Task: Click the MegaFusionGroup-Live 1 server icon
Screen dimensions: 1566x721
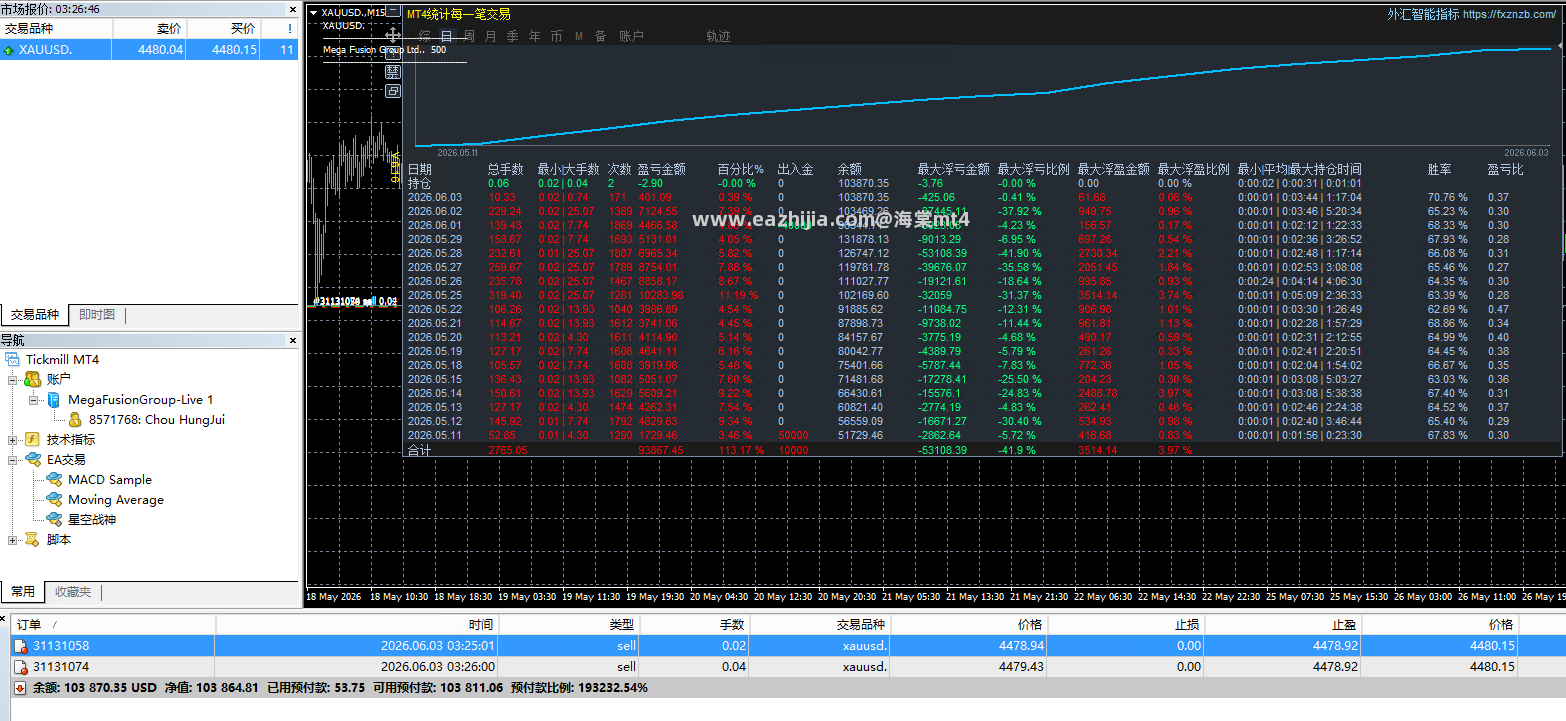Action: [x=53, y=399]
